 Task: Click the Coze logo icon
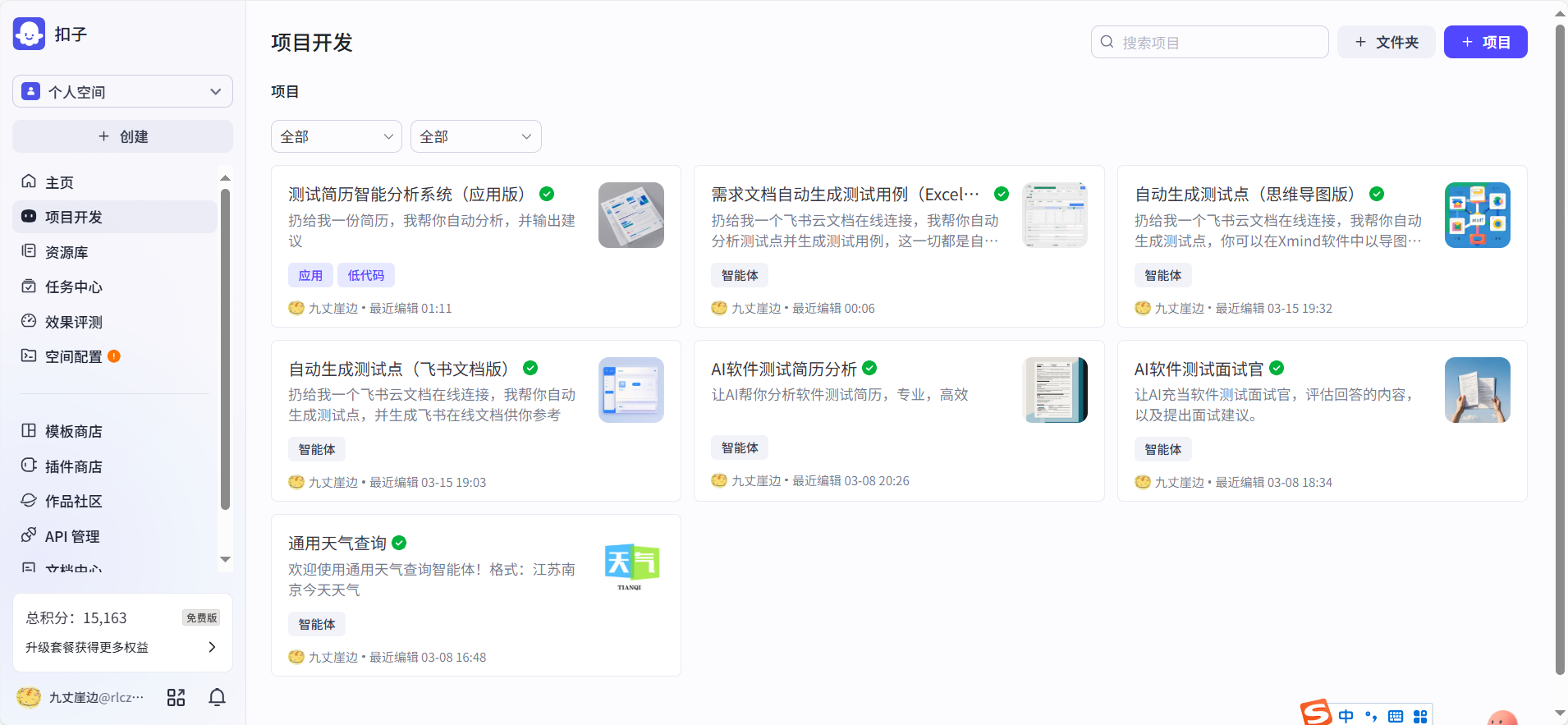coord(29,34)
